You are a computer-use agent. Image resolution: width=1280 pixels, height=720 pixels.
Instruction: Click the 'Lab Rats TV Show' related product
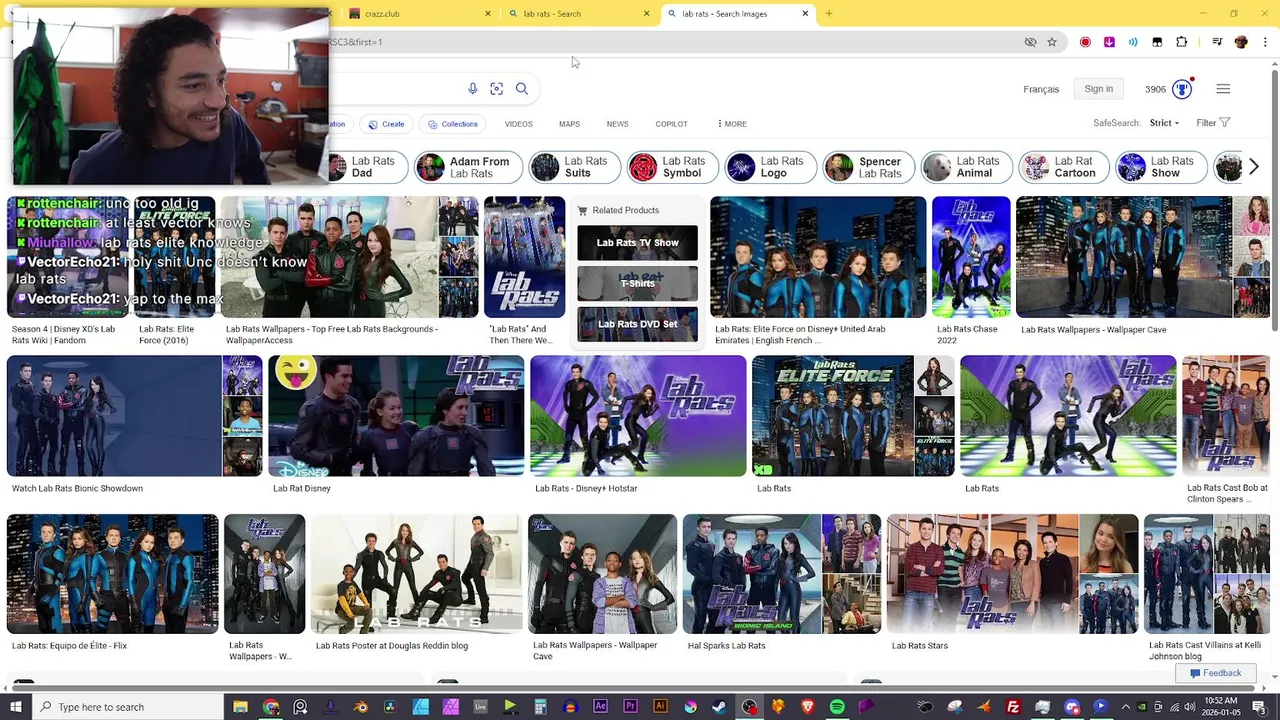tap(637, 243)
